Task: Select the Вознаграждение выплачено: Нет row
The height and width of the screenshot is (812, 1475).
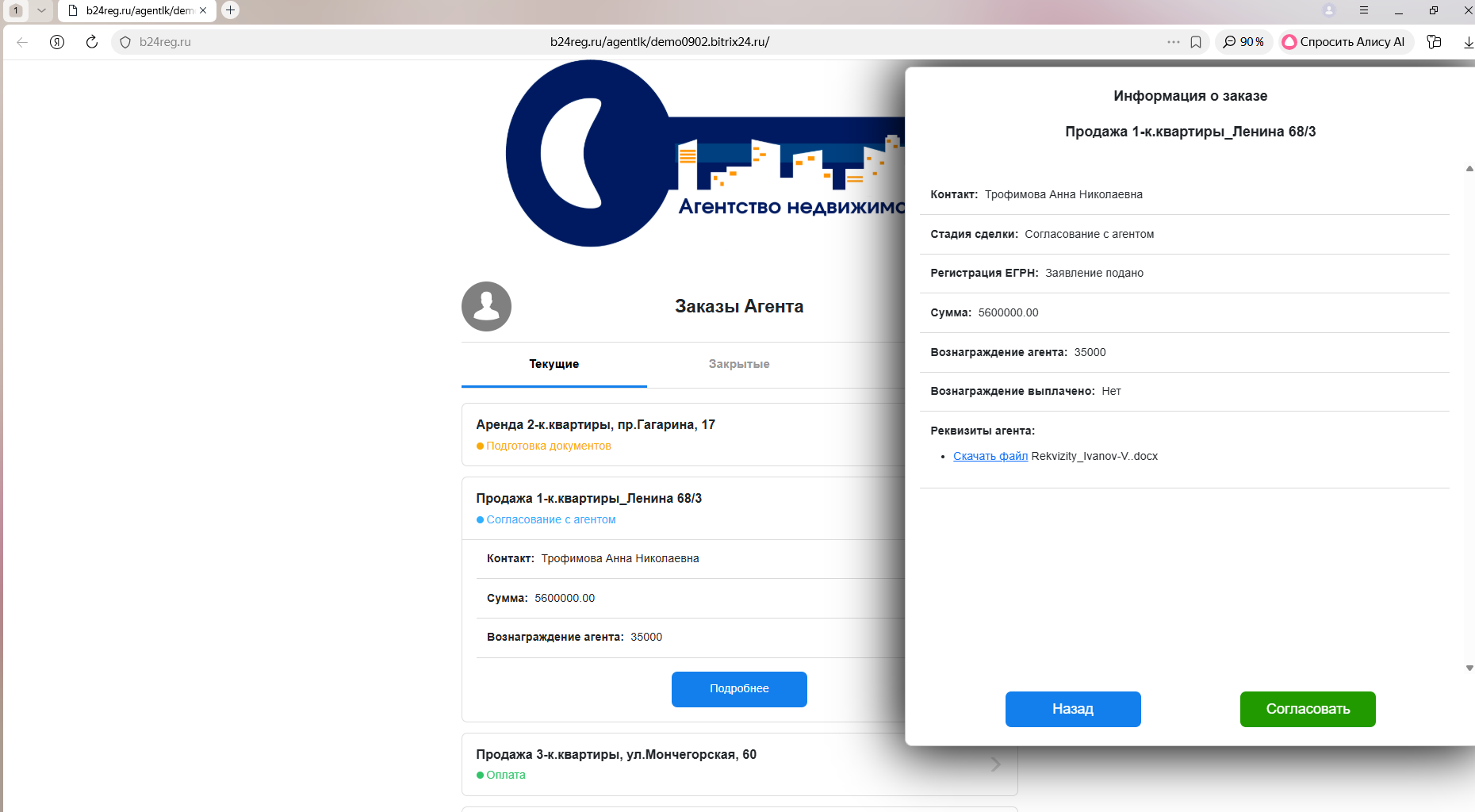Action: tap(1185, 391)
